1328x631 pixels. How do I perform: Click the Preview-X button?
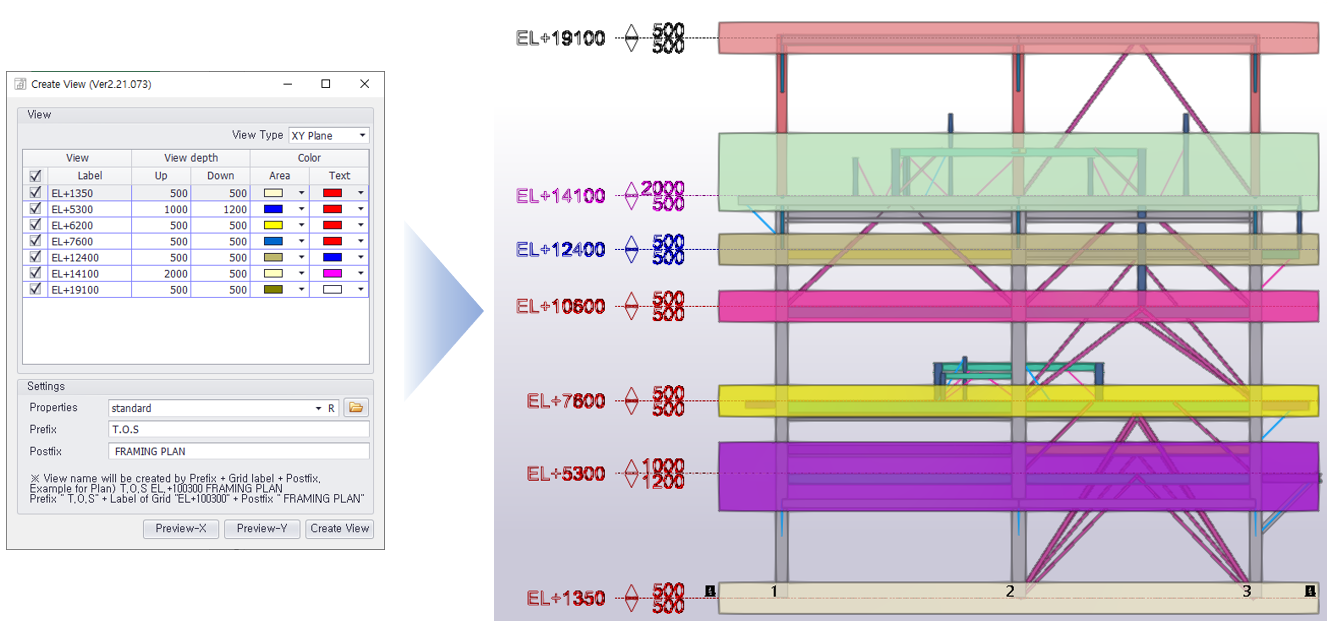coord(181,528)
